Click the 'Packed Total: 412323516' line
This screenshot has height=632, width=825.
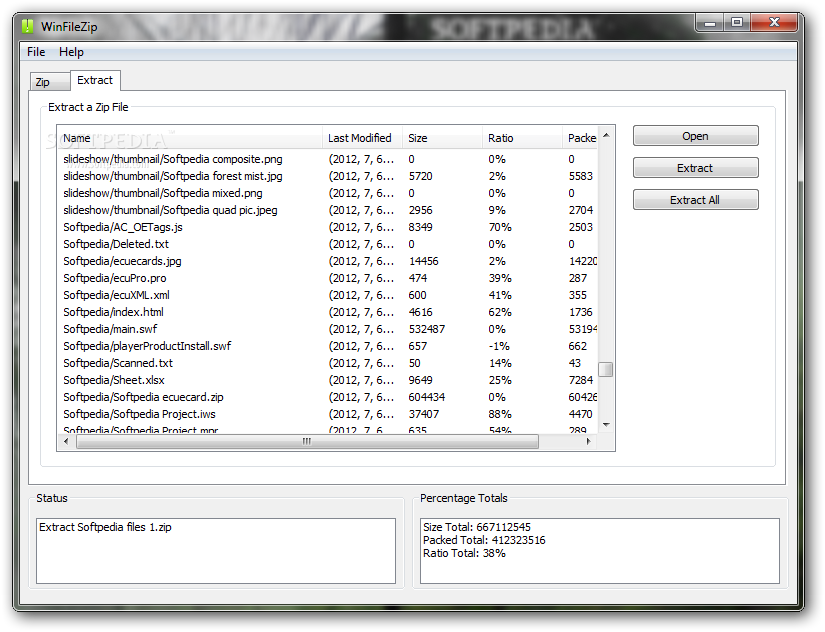coord(484,540)
